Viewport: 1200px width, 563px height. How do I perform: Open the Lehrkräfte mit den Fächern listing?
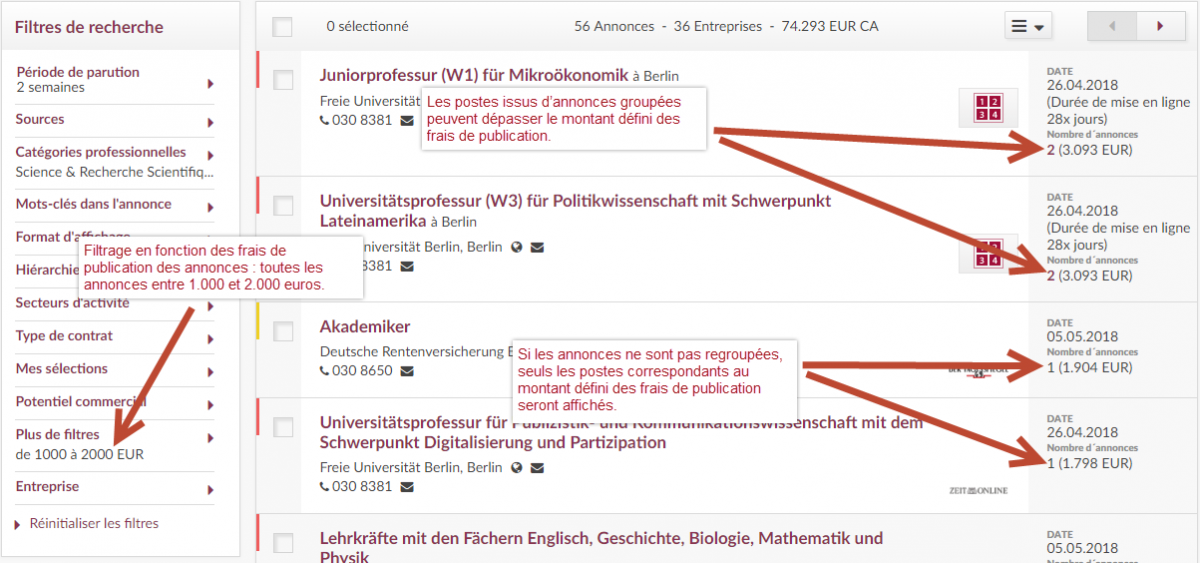pyautogui.click(x=601, y=546)
